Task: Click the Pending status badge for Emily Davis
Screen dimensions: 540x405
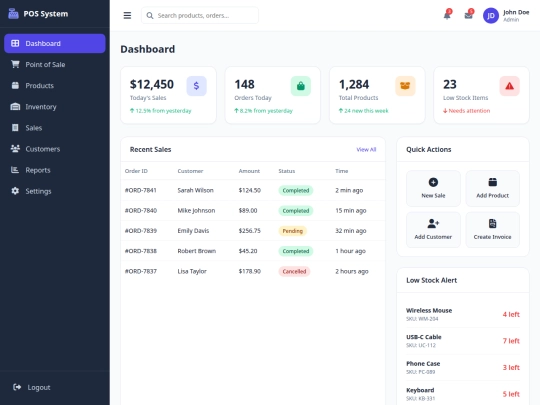Action: pyautogui.click(x=292, y=231)
